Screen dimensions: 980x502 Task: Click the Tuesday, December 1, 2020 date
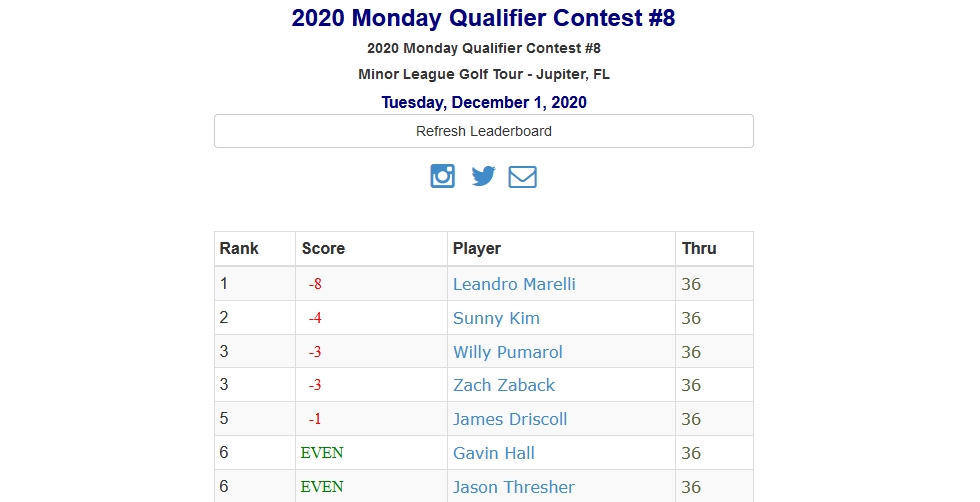click(x=484, y=103)
